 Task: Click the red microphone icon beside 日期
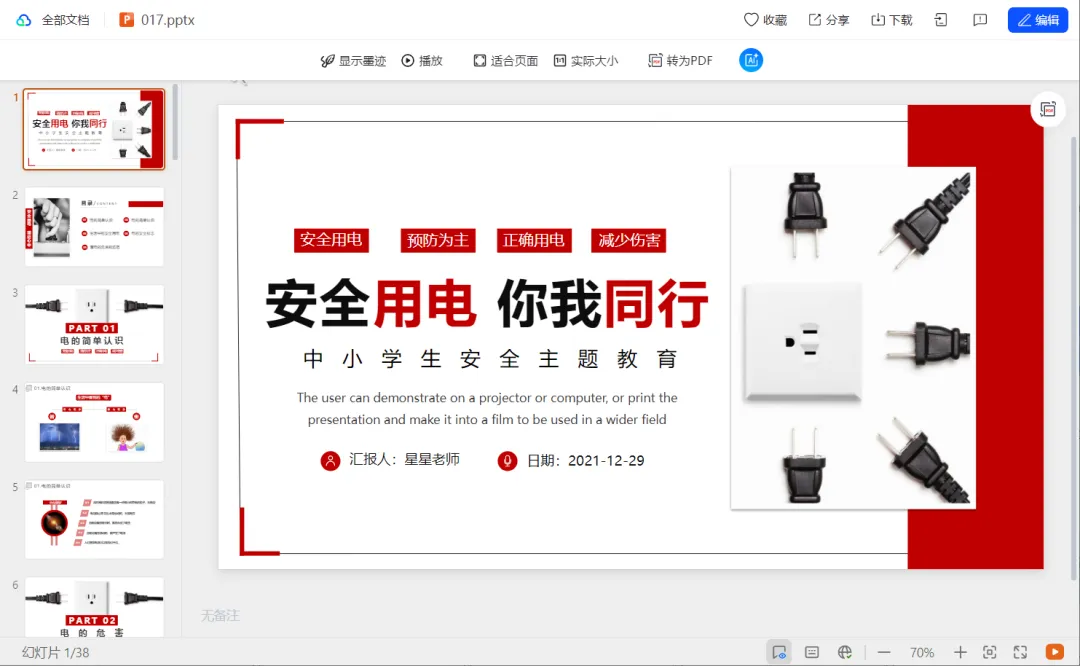pyautogui.click(x=508, y=461)
